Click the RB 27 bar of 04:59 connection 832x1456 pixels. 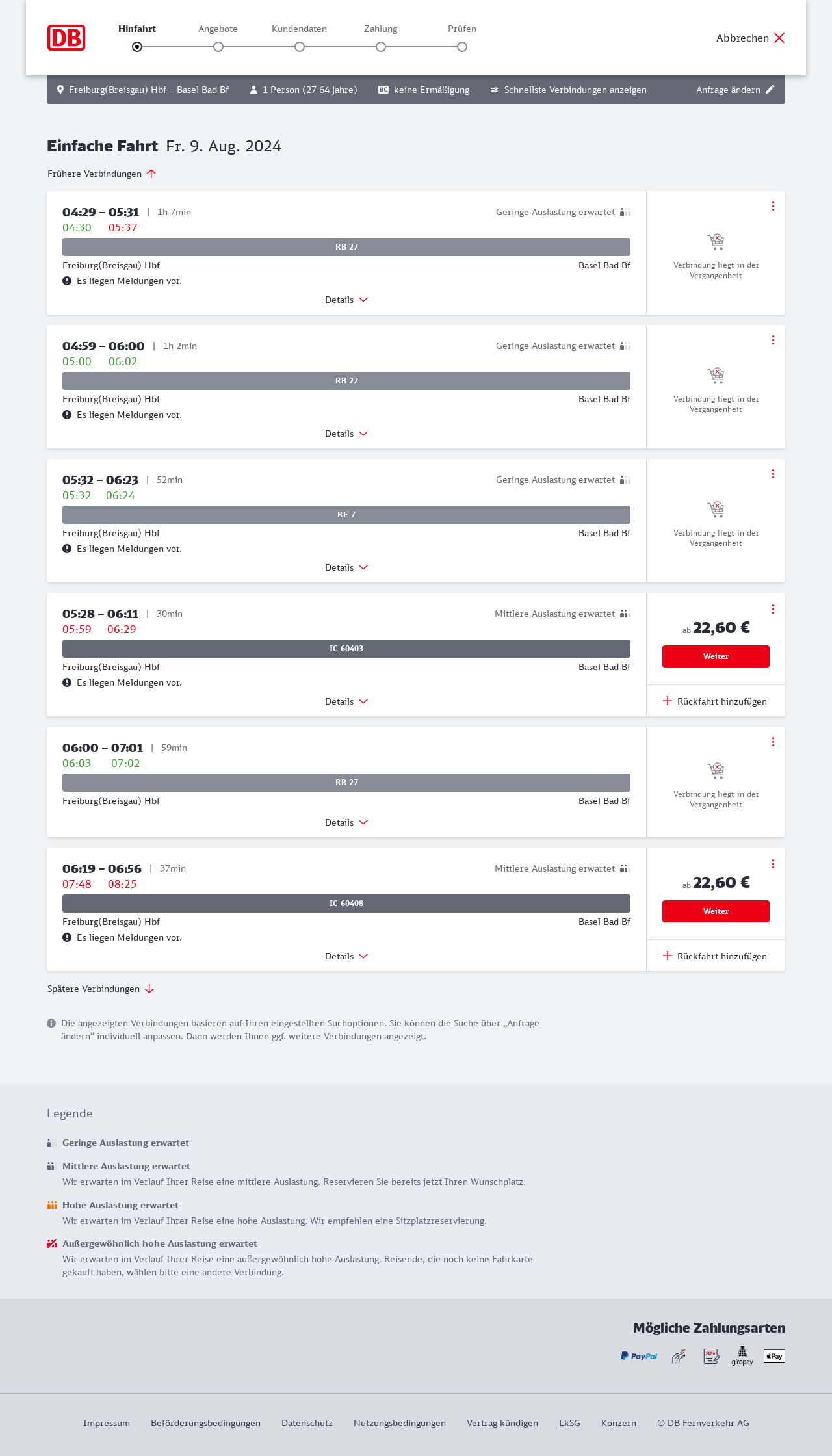point(346,381)
